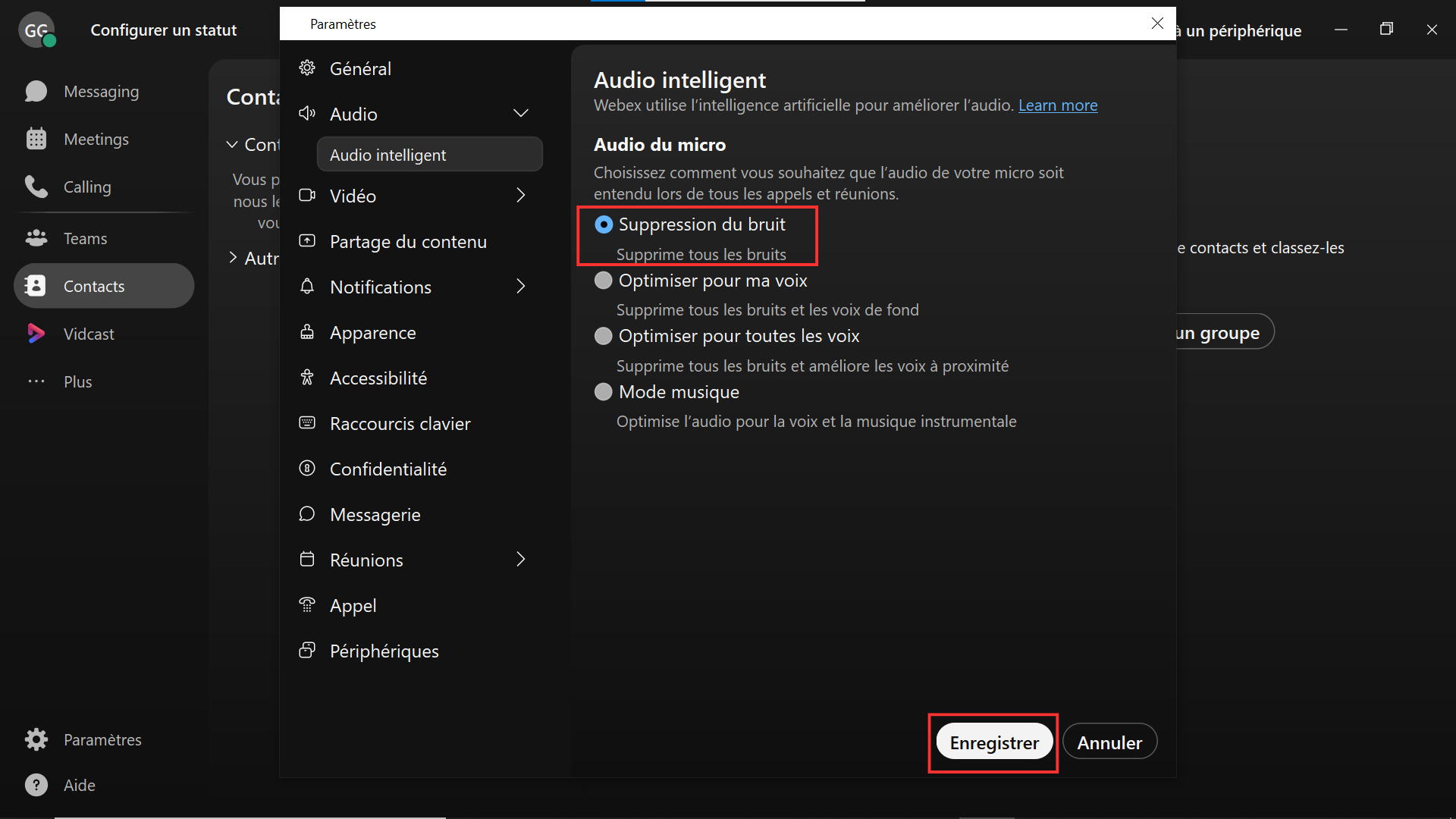Select Optimiser pour toutes les voix option
The height and width of the screenshot is (819, 1456).
604,336
